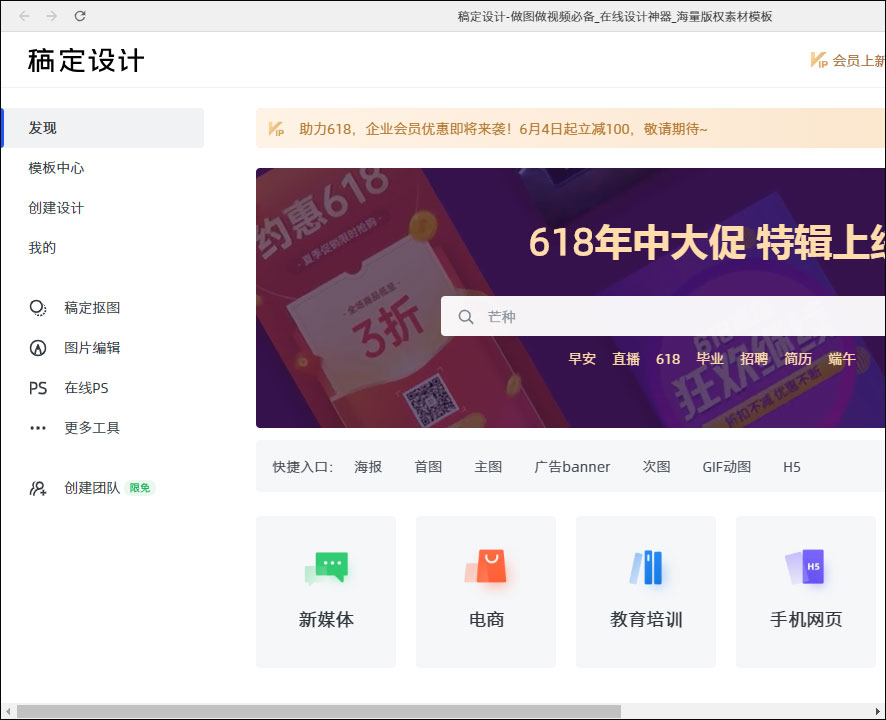
Task: Launch 在线PS from the sidebar
Action: click(38, 388)
